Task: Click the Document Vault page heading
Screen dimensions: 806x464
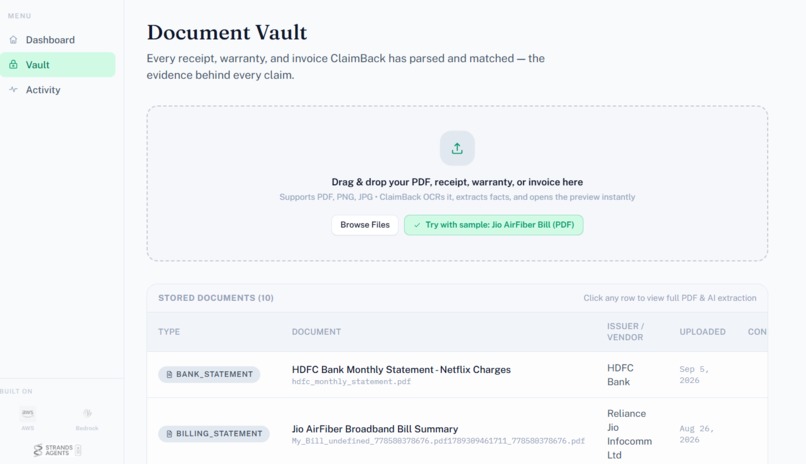Action: pos(227,32)
